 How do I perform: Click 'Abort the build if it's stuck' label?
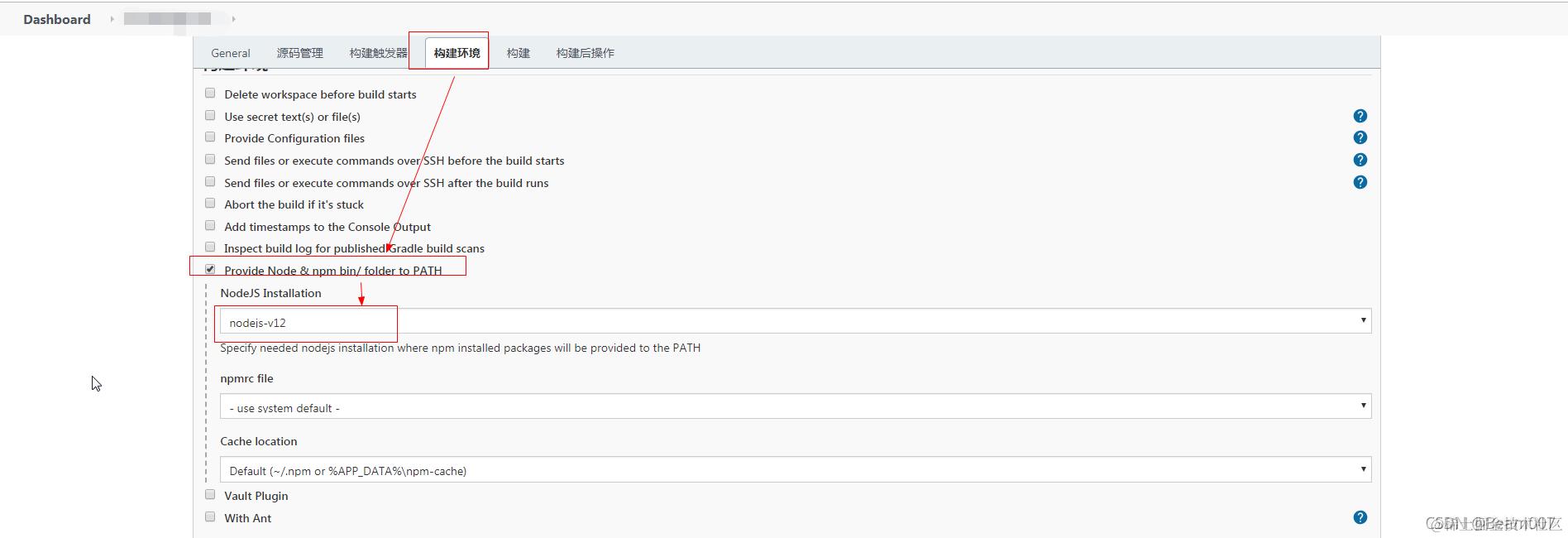click(294, 204)
